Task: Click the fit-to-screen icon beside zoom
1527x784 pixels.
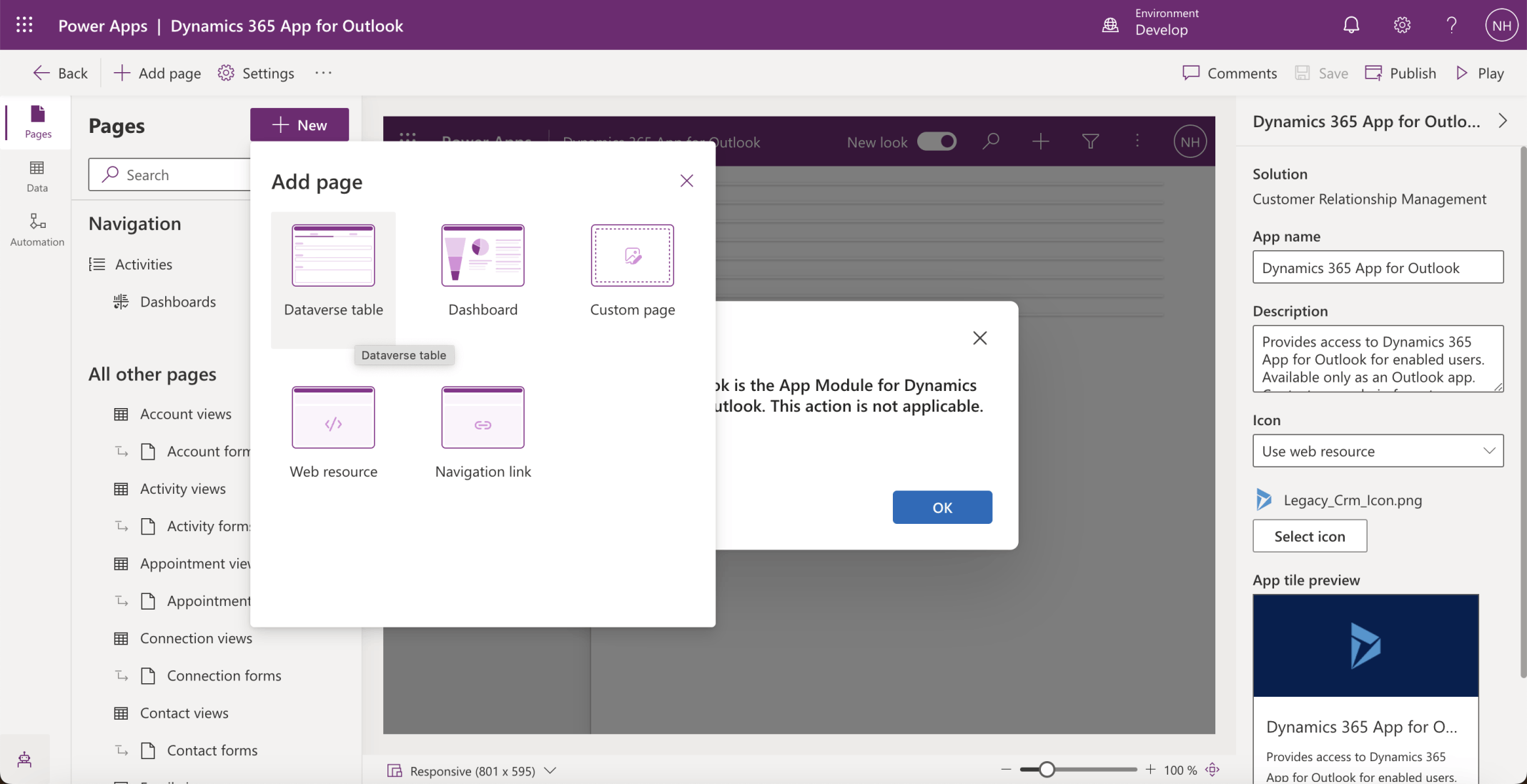Action: coord(1212,770)
